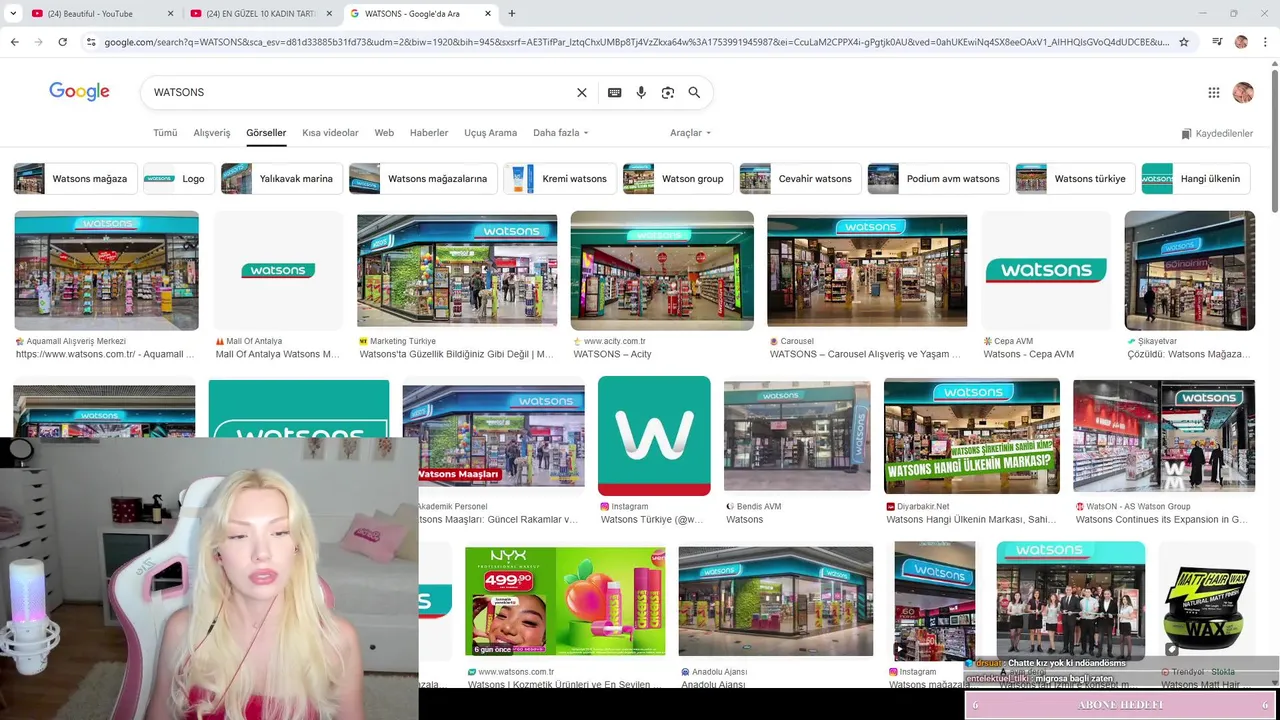Open the tab search chevron in tab strip
This screenshot has width=1280, height=720.
coord(13,13)
